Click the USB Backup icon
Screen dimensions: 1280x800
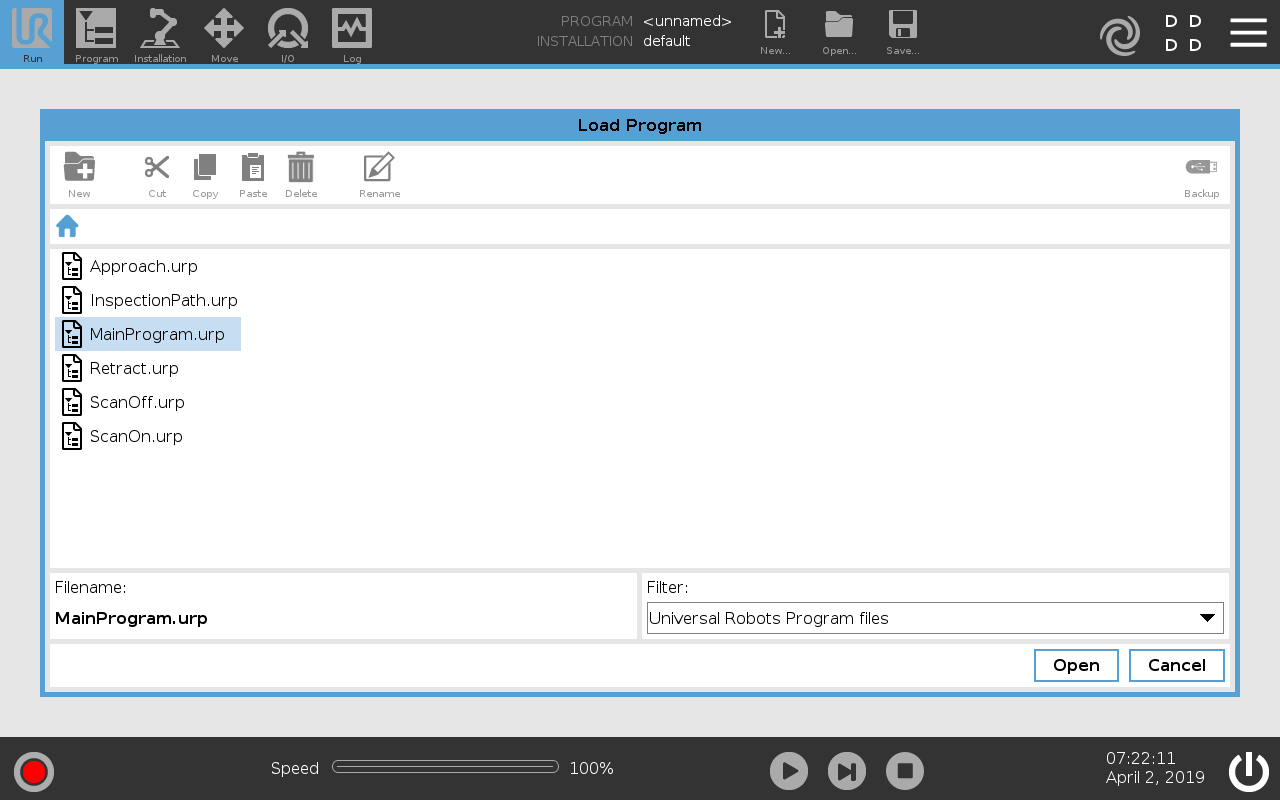click(x=1201, y=168)
